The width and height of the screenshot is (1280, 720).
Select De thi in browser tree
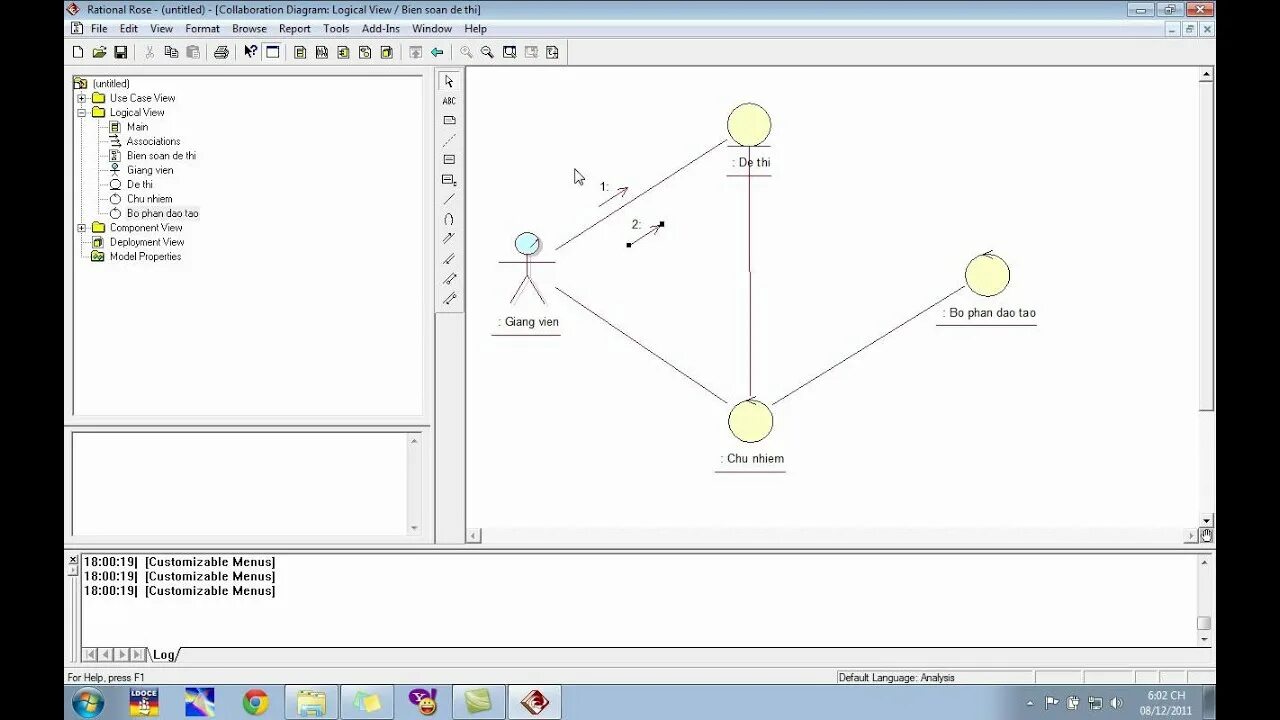coord(140,185)
